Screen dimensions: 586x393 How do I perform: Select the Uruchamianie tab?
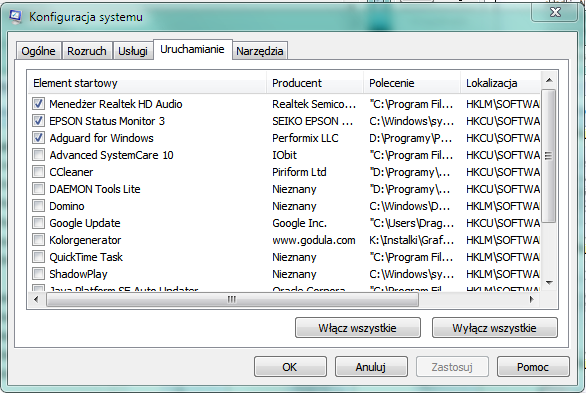(192, 49)
